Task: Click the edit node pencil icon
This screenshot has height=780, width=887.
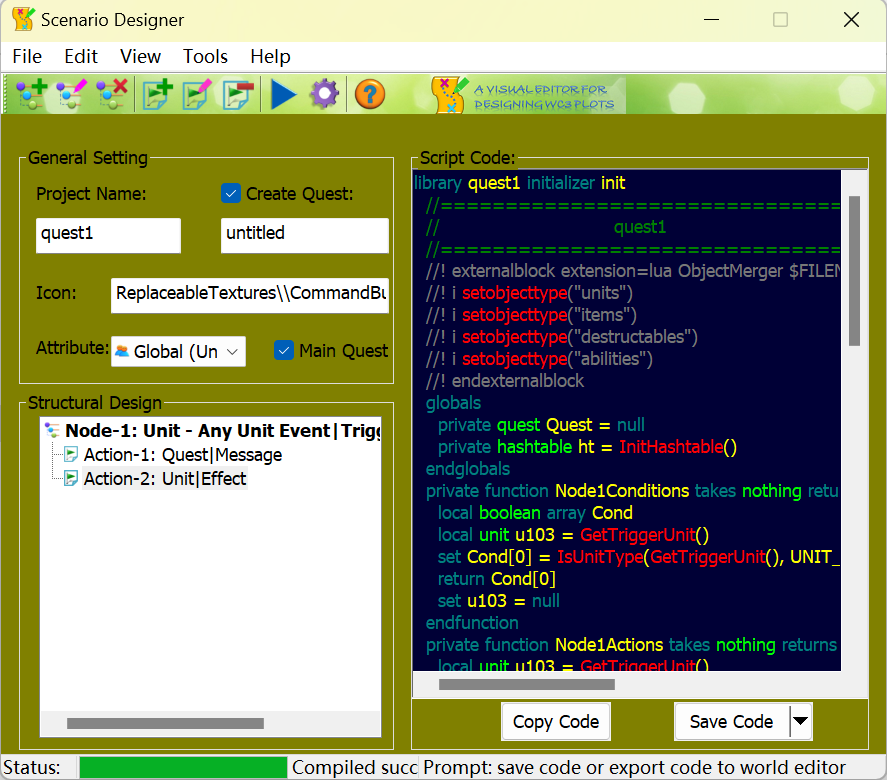Action: click(72, 94)
